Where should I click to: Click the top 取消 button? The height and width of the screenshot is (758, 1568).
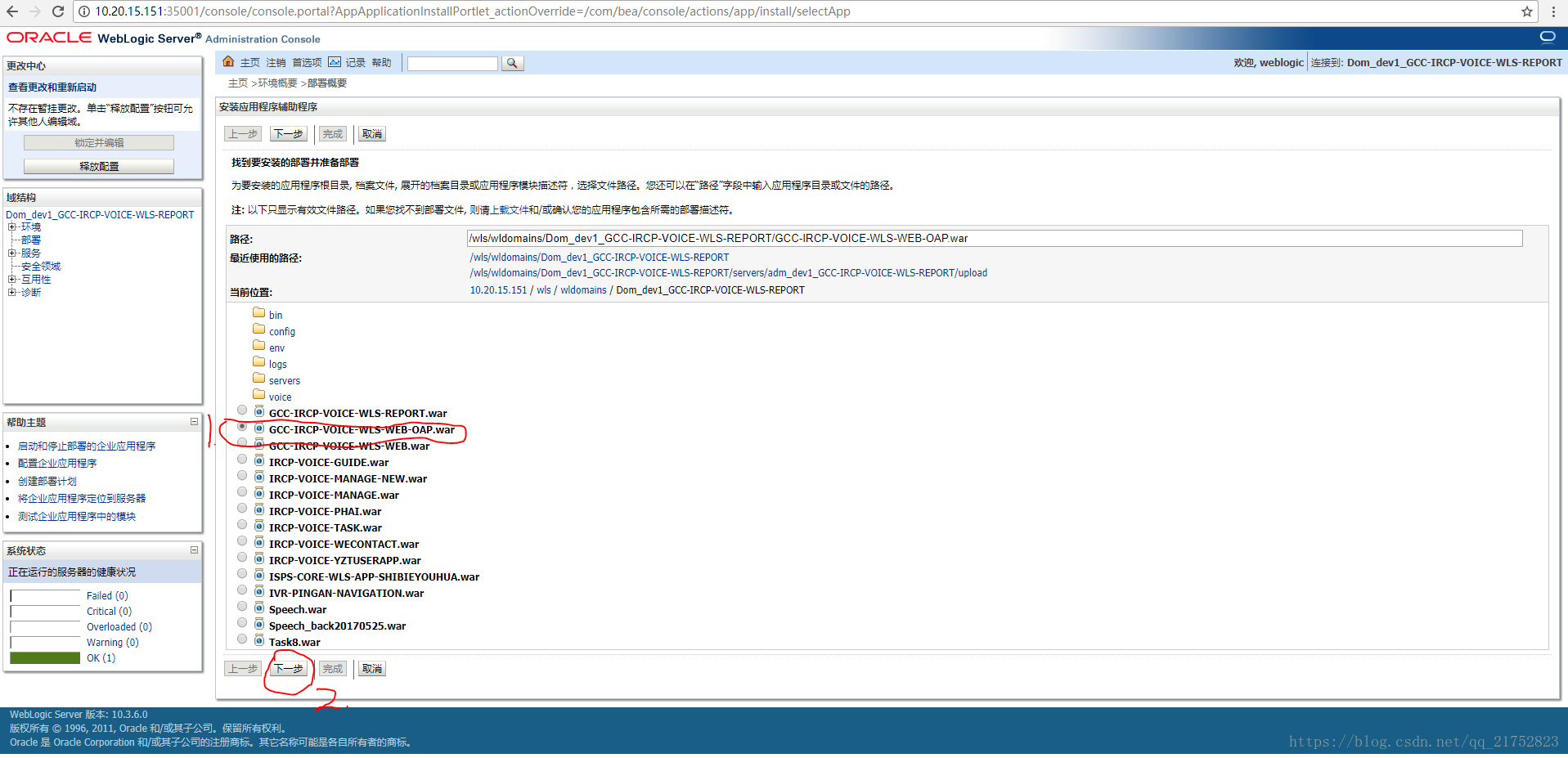371,134
